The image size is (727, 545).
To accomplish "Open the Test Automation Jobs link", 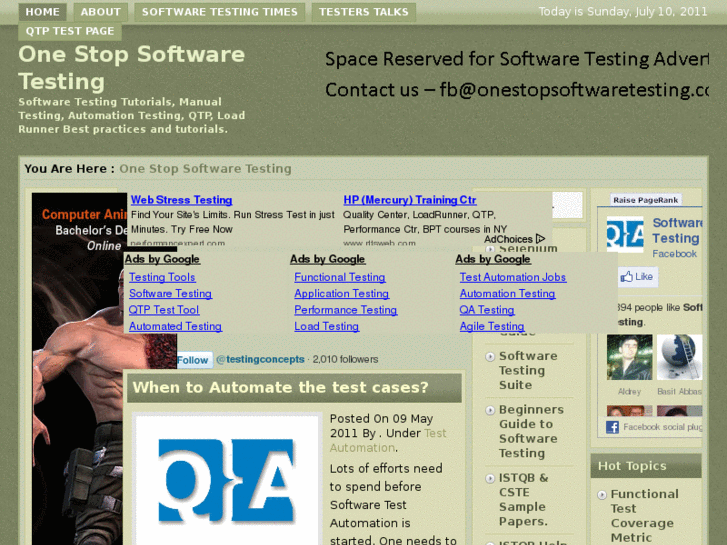I will coord(513,277).
